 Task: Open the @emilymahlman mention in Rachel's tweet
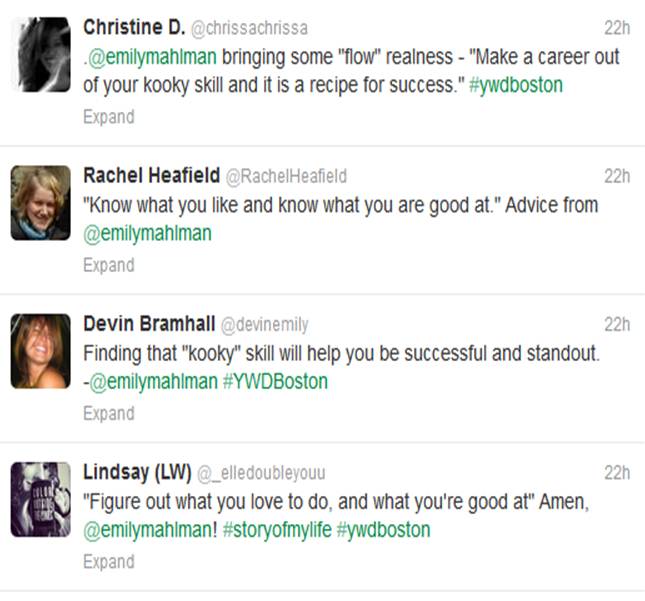click(147, 234)
